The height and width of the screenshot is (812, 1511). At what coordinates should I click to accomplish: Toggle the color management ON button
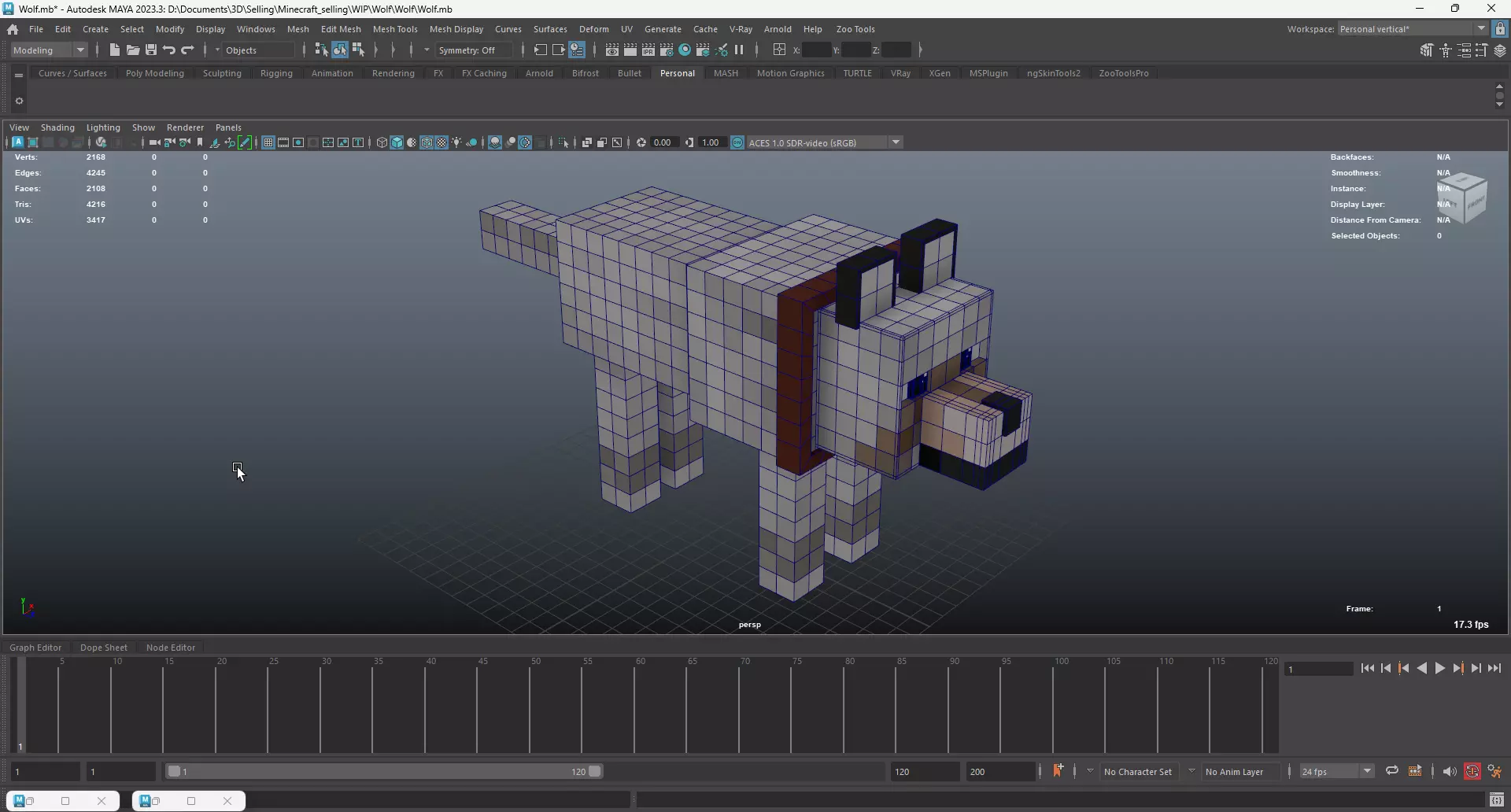point(737,142)
